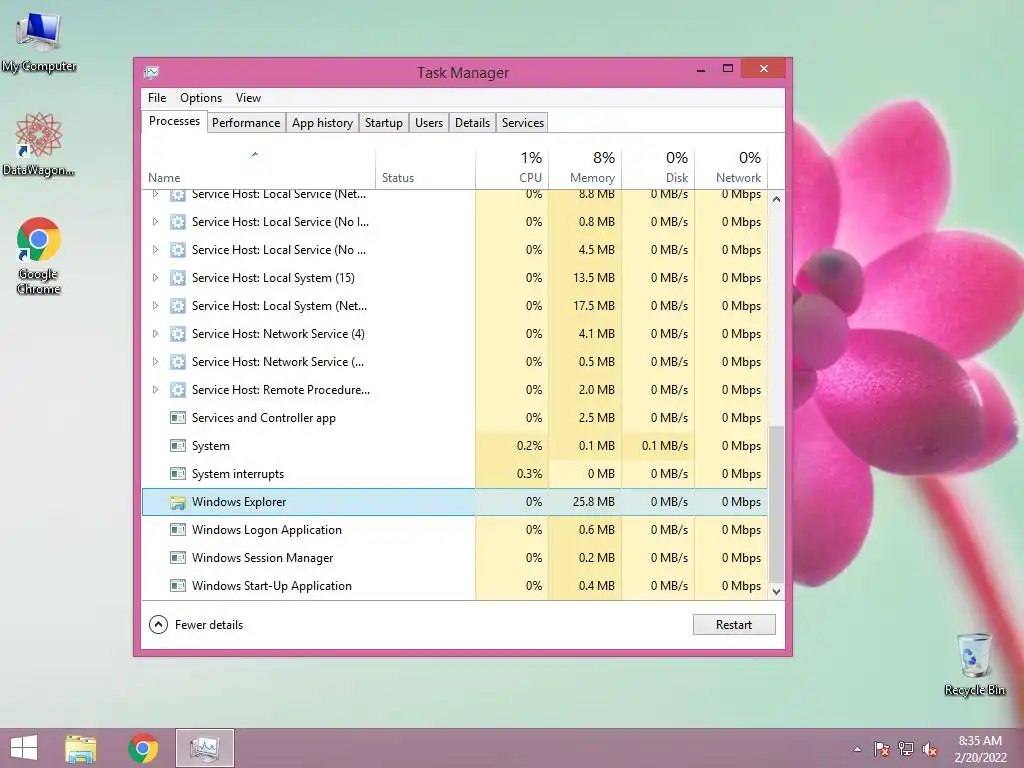Click the muted volume tray icon
This screenshot has width=1024, height=768.
coord(930,749)
